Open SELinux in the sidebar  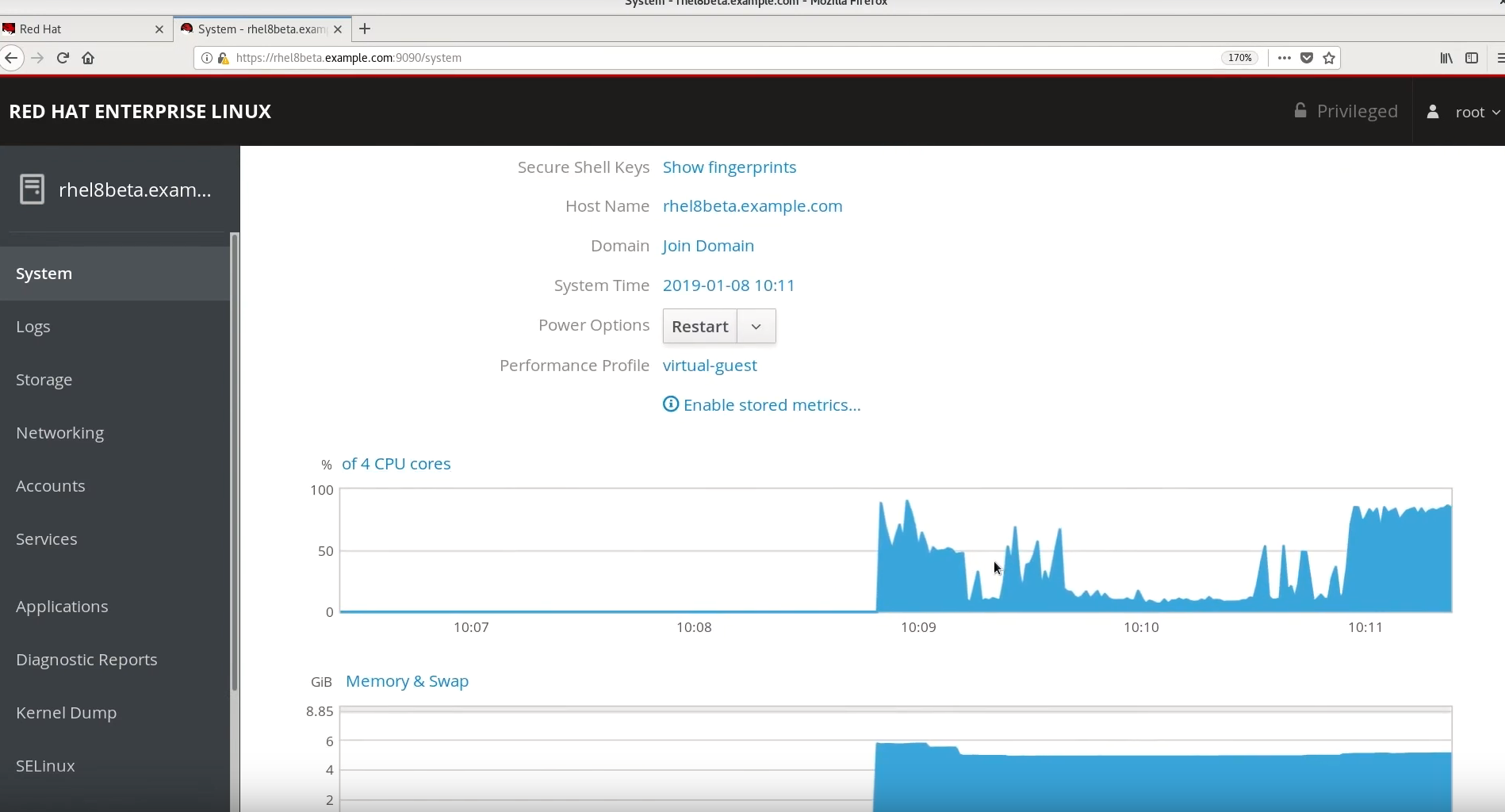pyautogui.click(x=115, y=766)
